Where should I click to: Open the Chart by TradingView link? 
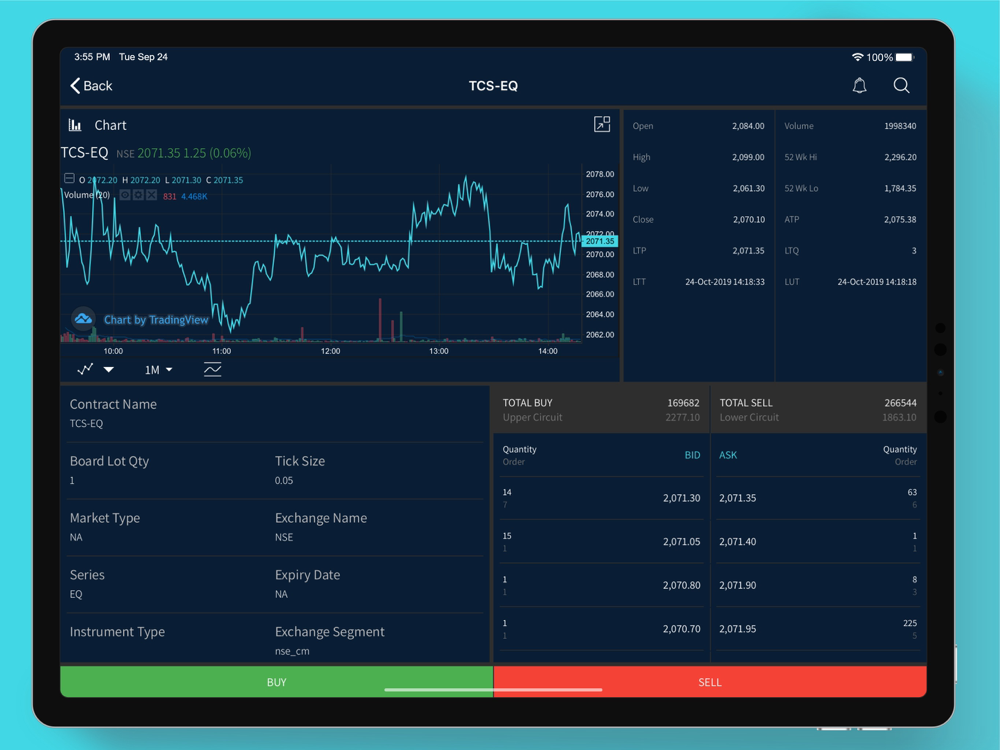coord(156,320)
